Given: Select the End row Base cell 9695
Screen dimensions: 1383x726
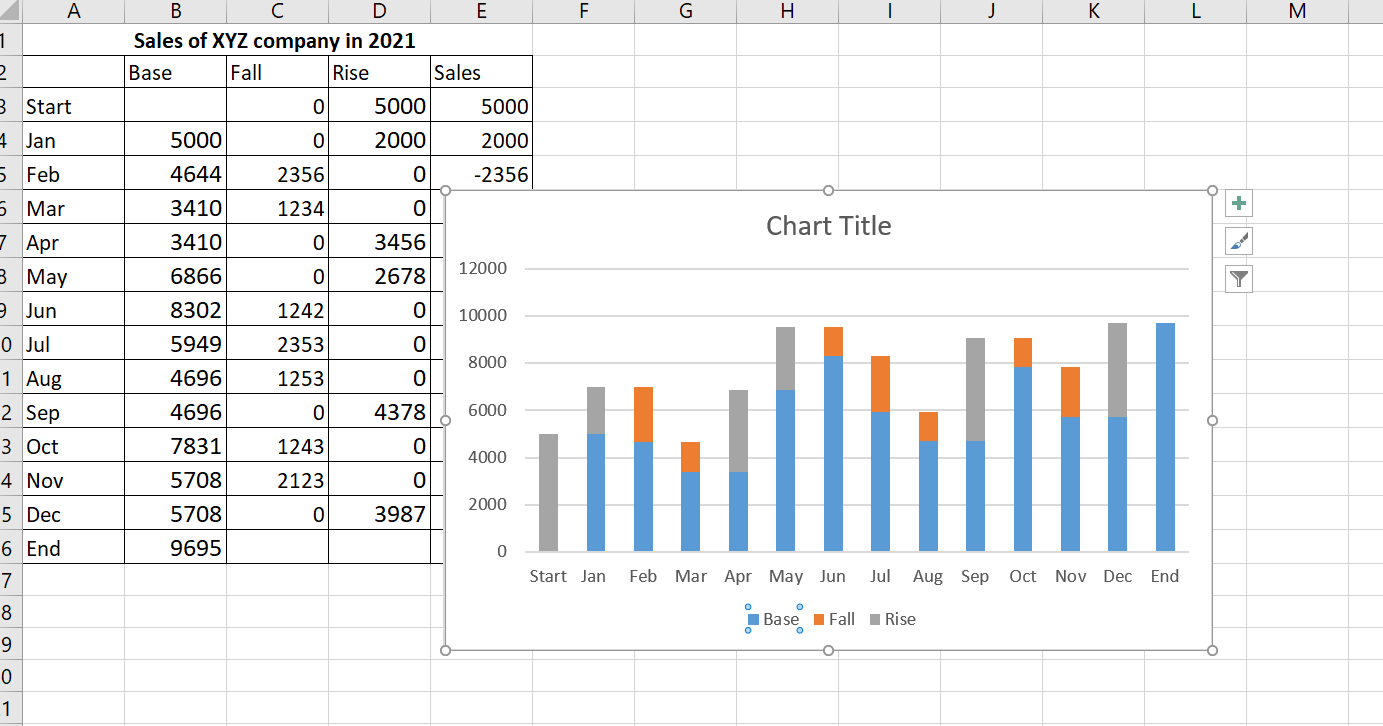Looking at the screenshot, I should tap(176, 548).
